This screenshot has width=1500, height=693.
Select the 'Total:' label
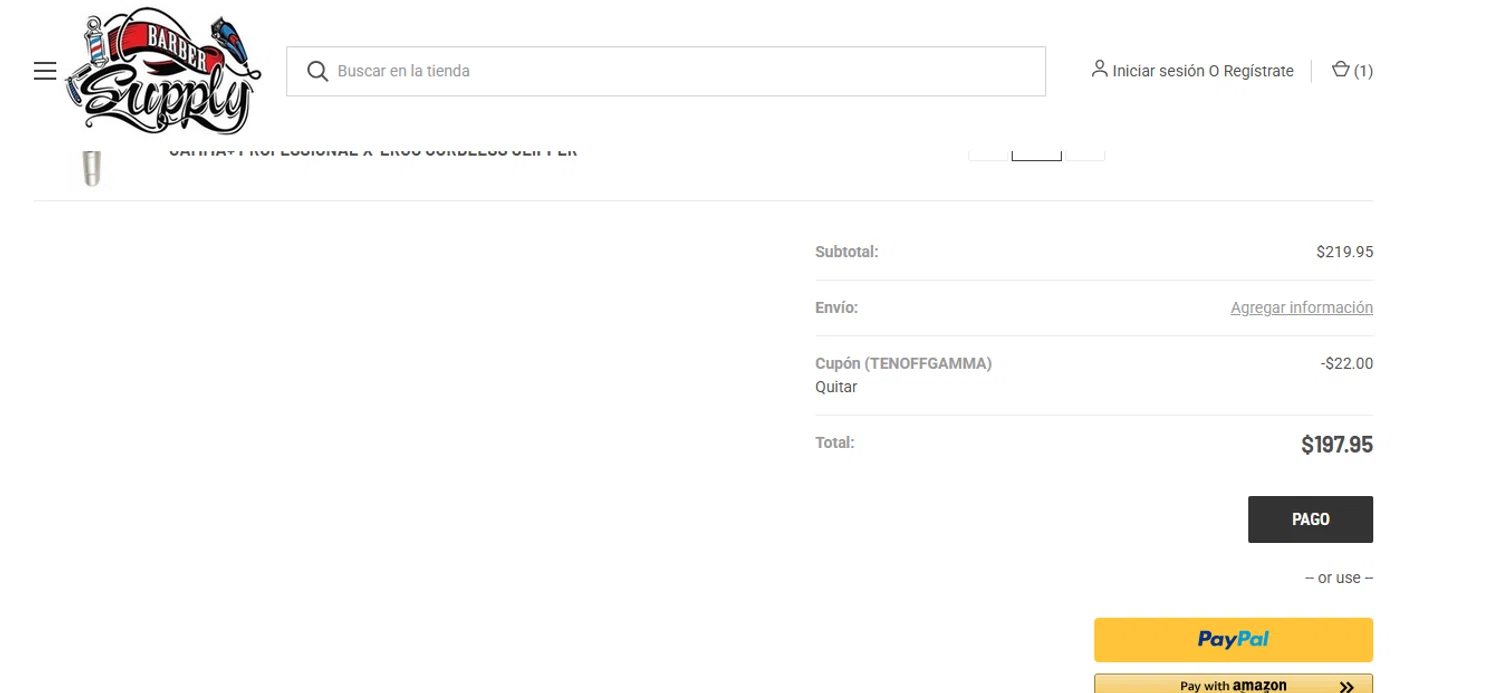click(x=834, y=442)
